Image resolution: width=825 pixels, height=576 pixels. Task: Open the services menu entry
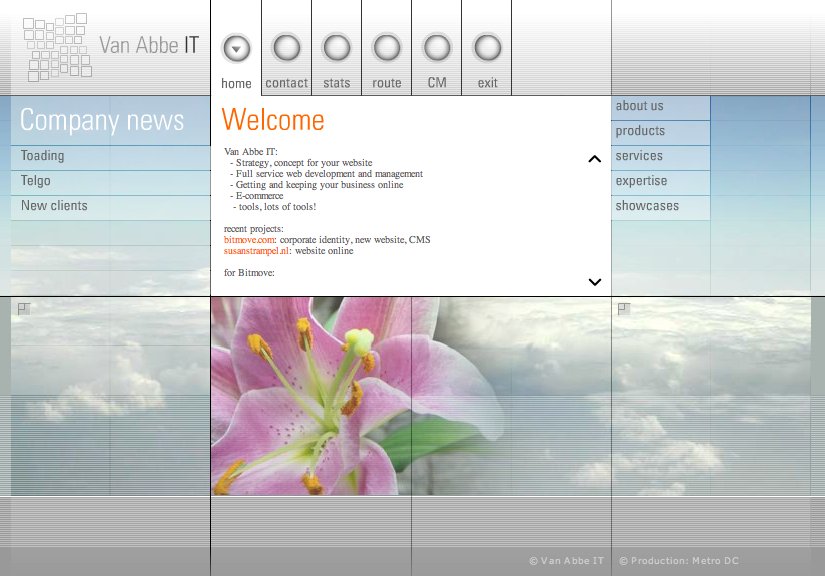pyautogui.click(x=640, y=156)
